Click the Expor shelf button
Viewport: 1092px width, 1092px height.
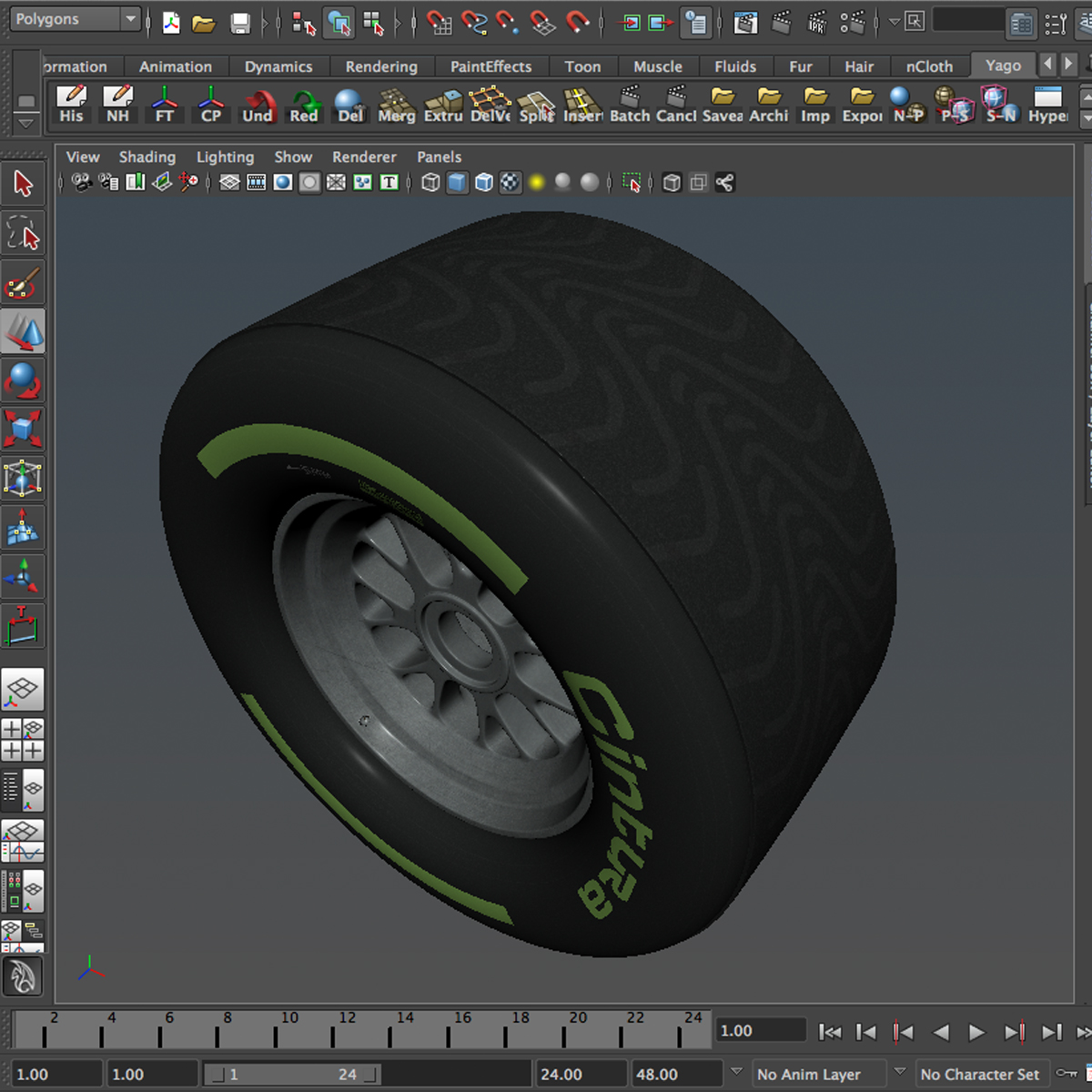[862, 105]
